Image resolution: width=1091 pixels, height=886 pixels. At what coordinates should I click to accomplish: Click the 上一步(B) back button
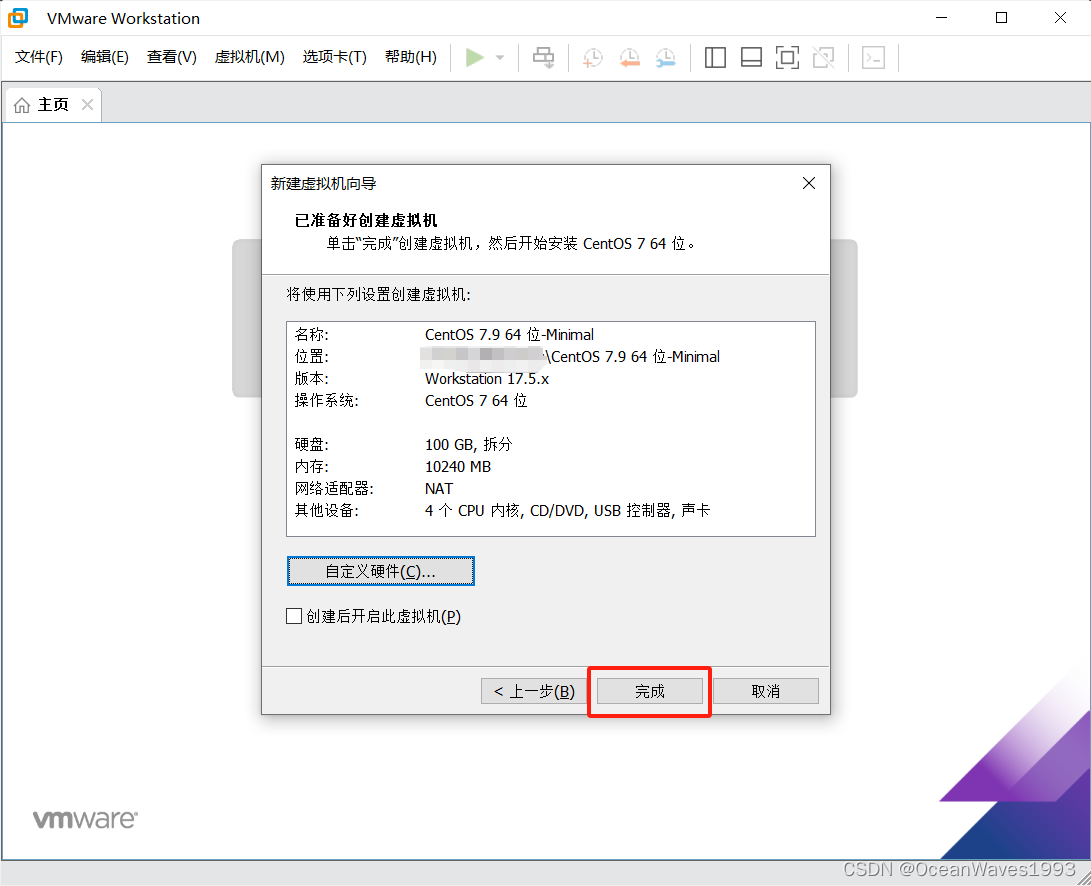pyautogui.click(x=534, y=691)
